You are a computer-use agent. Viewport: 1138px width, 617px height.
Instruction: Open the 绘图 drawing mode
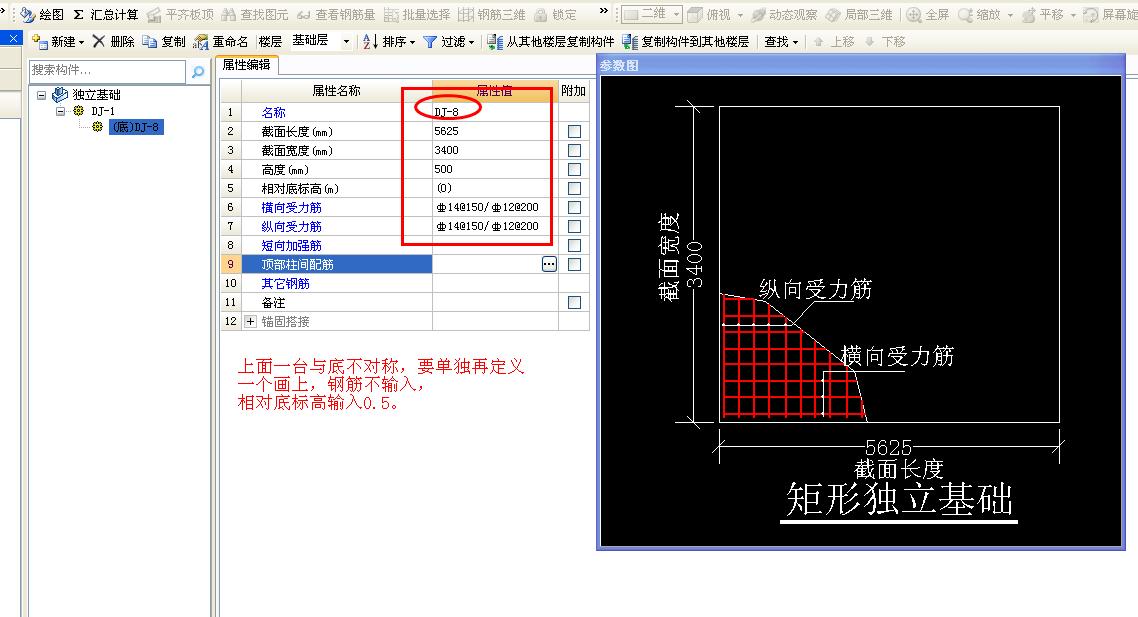(x=42, y=15)
